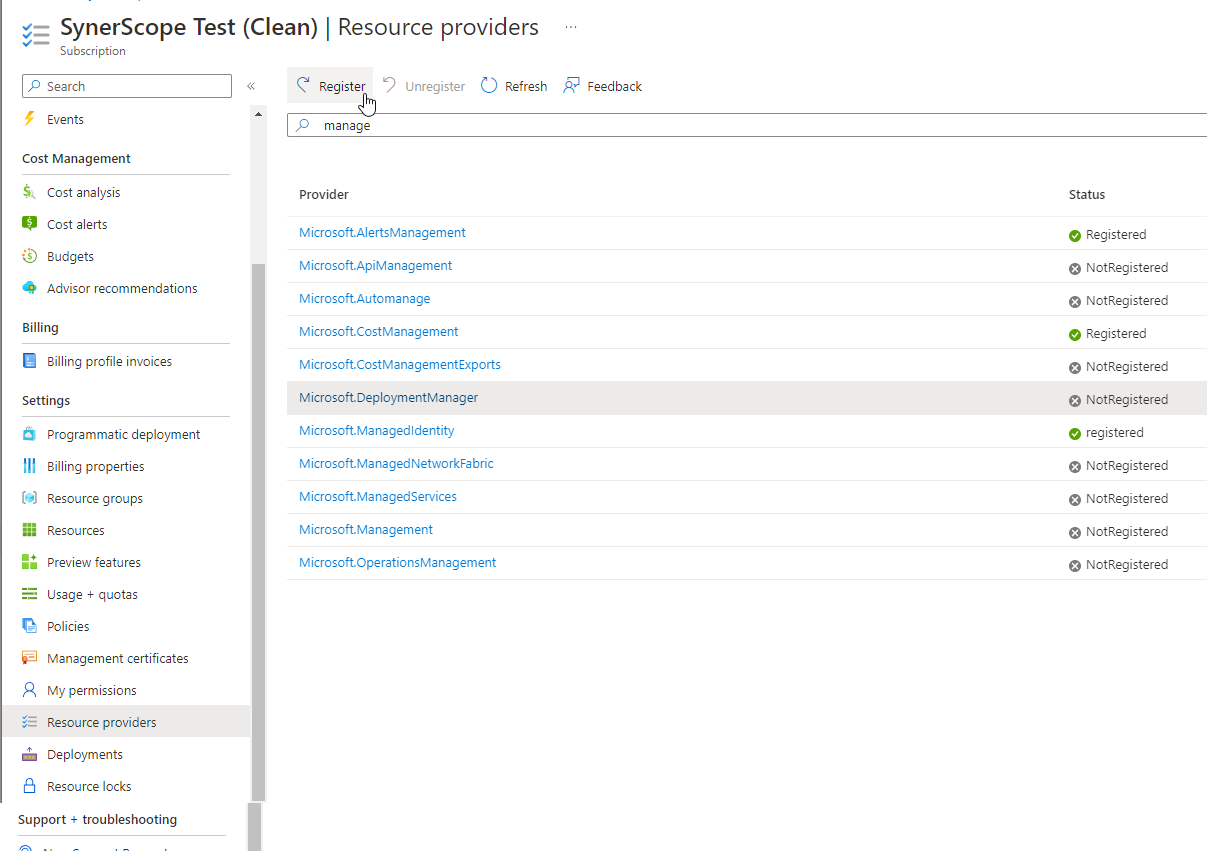Click the Deployments icon in sidebar
Image resolution: width=1207 pixels, height=851 pixels.
[31, 753]
